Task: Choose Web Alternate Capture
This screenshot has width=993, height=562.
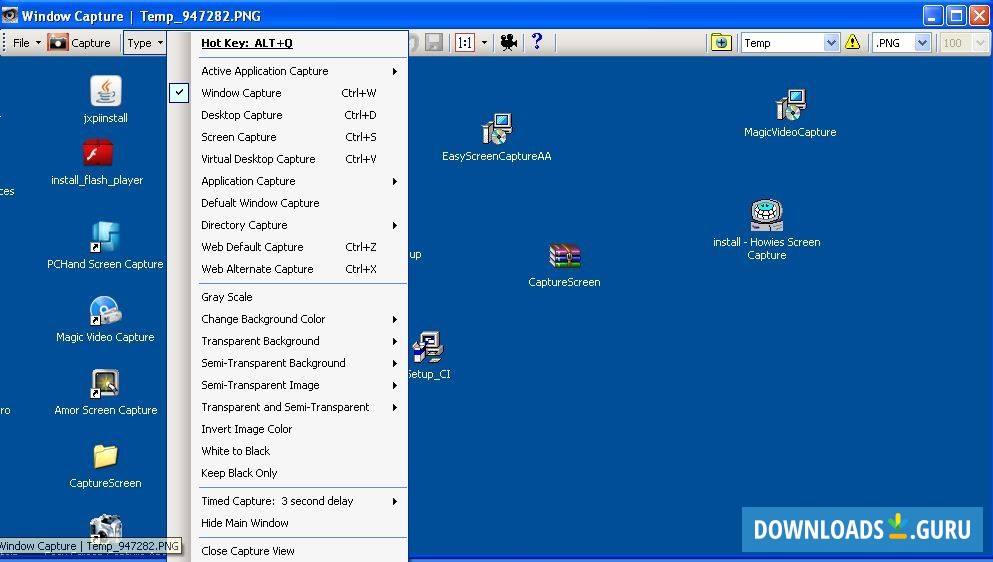Action: coord(300,269)
